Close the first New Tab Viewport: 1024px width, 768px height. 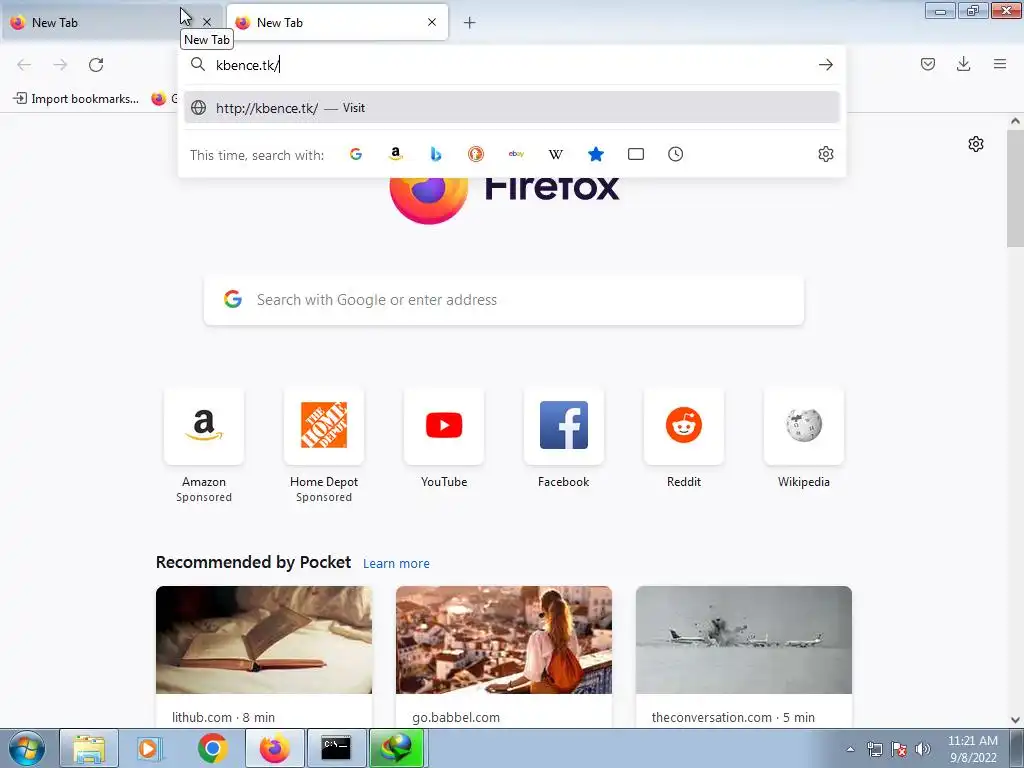click(x=207, y=22)
